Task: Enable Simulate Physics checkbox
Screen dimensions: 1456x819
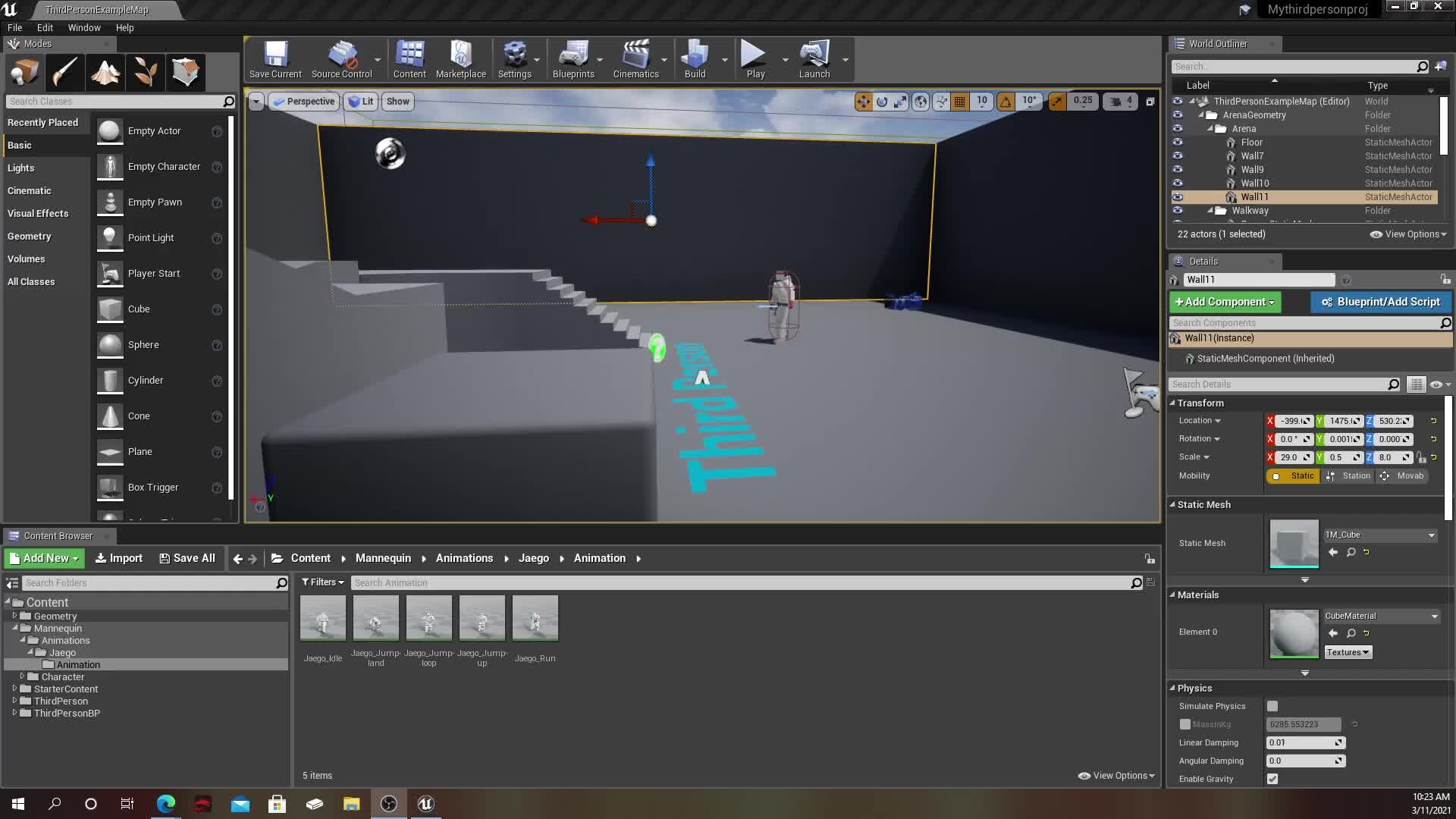Action: [x=1273, y=705]
